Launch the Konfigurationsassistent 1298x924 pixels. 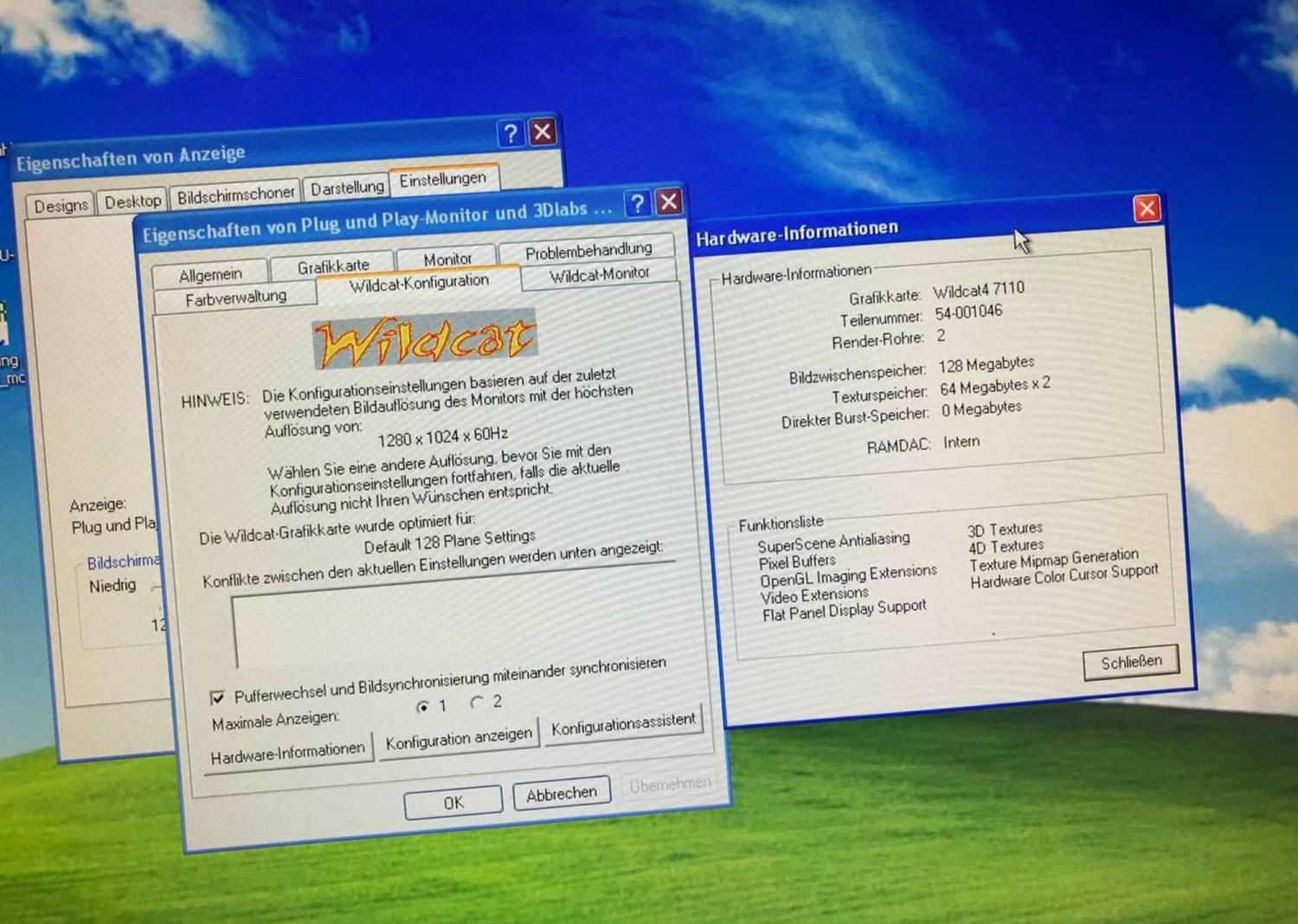tap(623, 723)
